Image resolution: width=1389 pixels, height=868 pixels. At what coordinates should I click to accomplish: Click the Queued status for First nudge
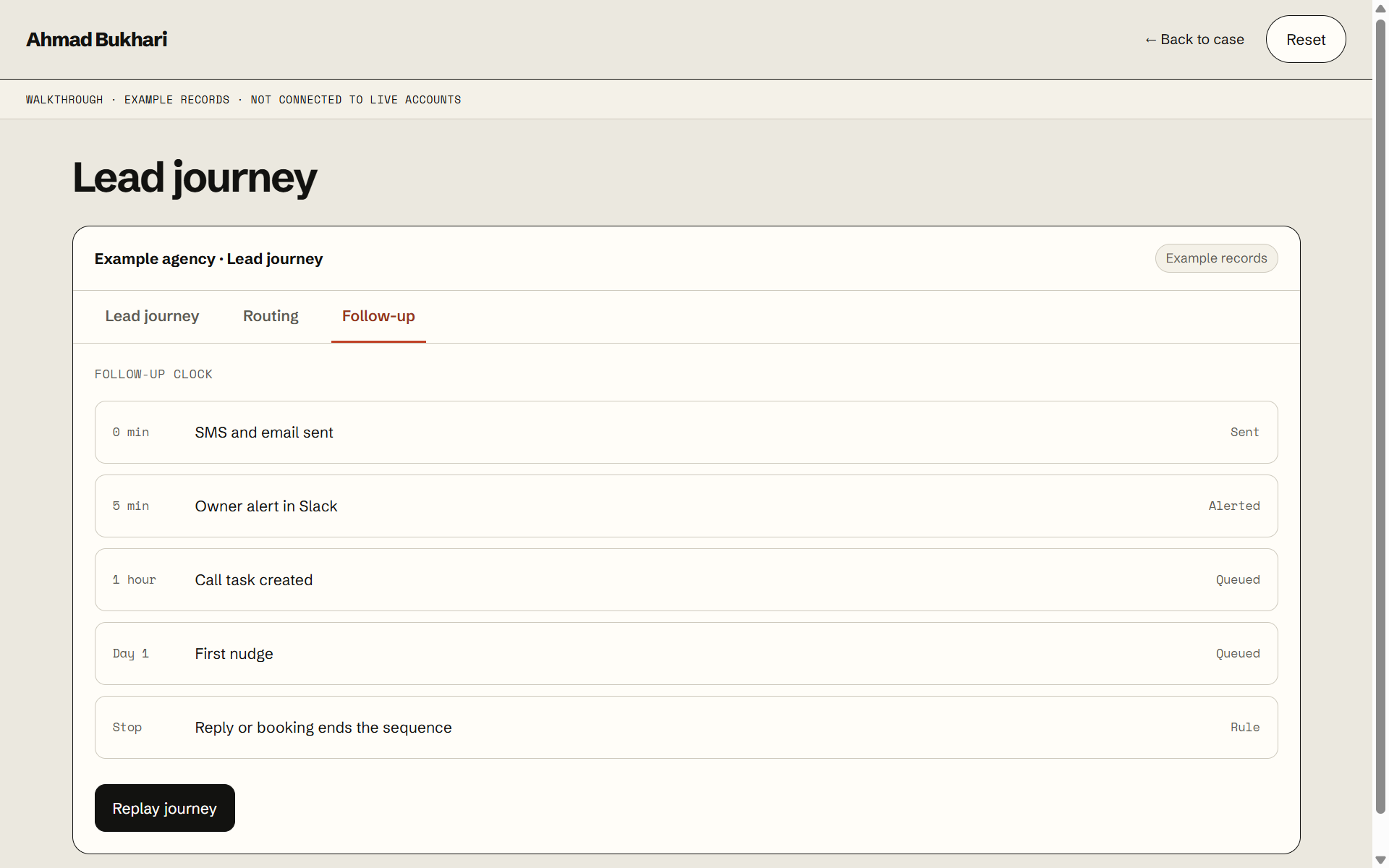tap(1238, 653)
